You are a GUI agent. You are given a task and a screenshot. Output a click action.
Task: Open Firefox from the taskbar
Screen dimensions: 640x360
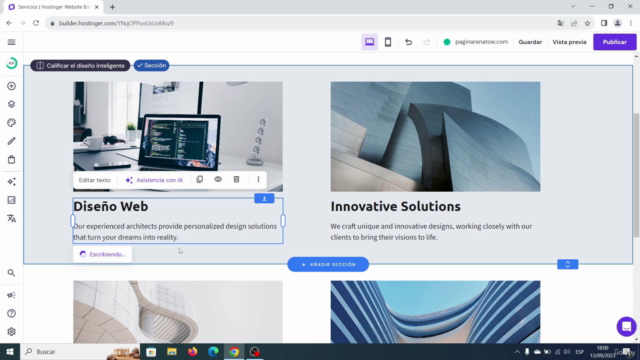point(192,351)
